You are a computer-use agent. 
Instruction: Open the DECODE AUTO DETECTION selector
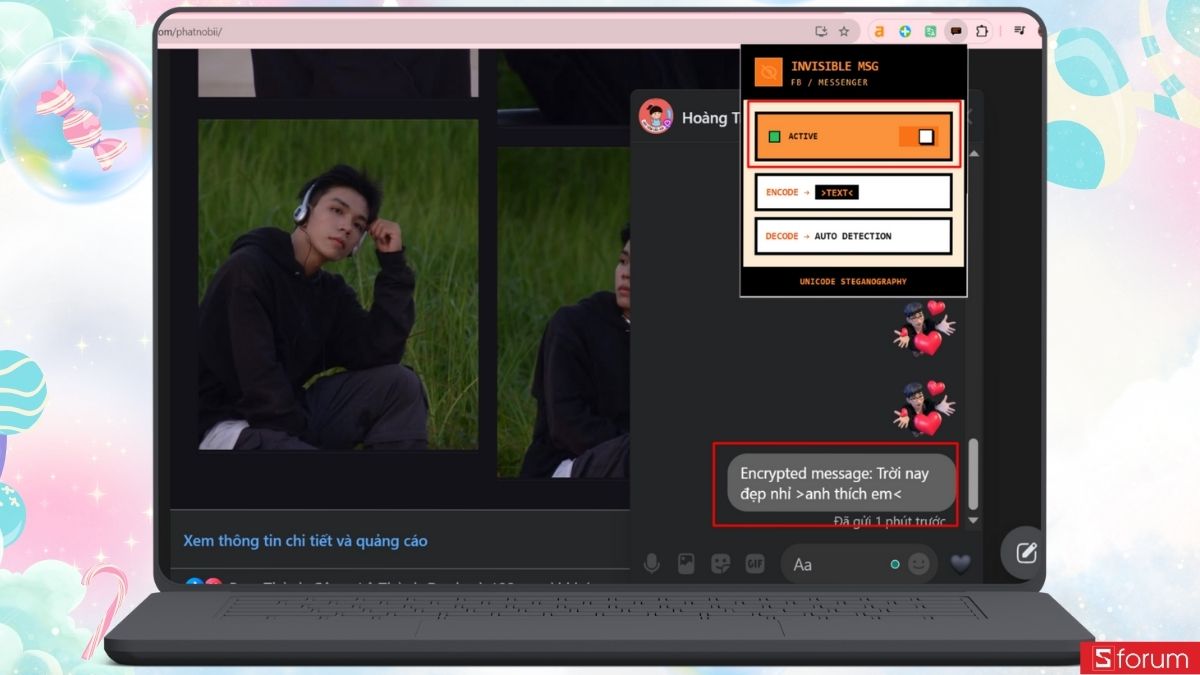tap(852, 236)
